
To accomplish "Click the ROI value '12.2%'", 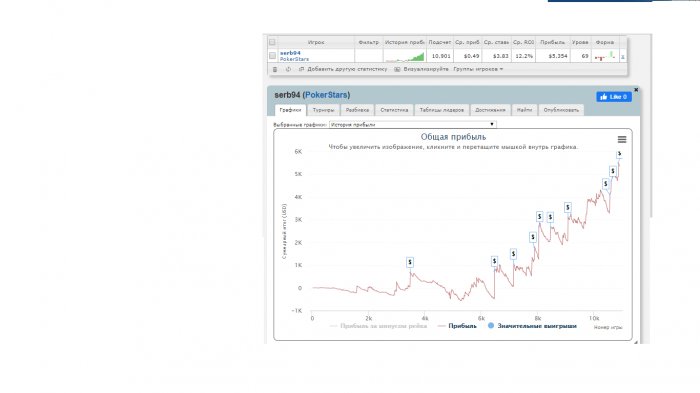I will [x=524, y=56].
